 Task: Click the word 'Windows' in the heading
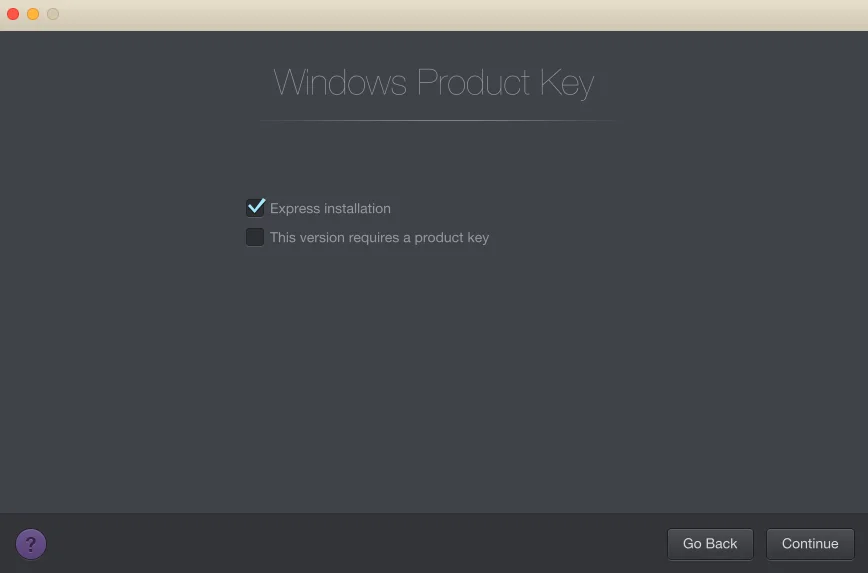340,82
